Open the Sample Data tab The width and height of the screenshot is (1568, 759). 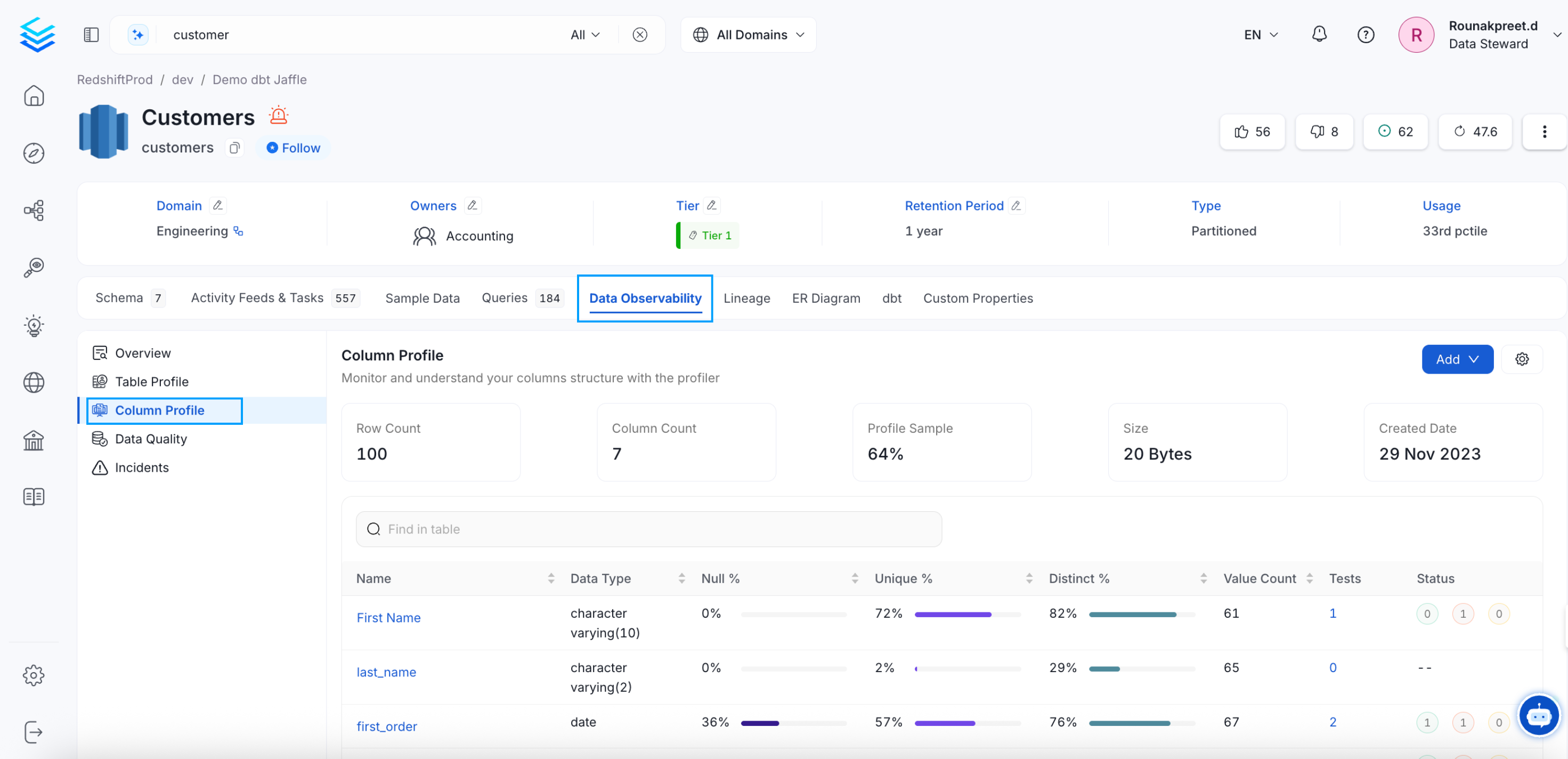422,298
